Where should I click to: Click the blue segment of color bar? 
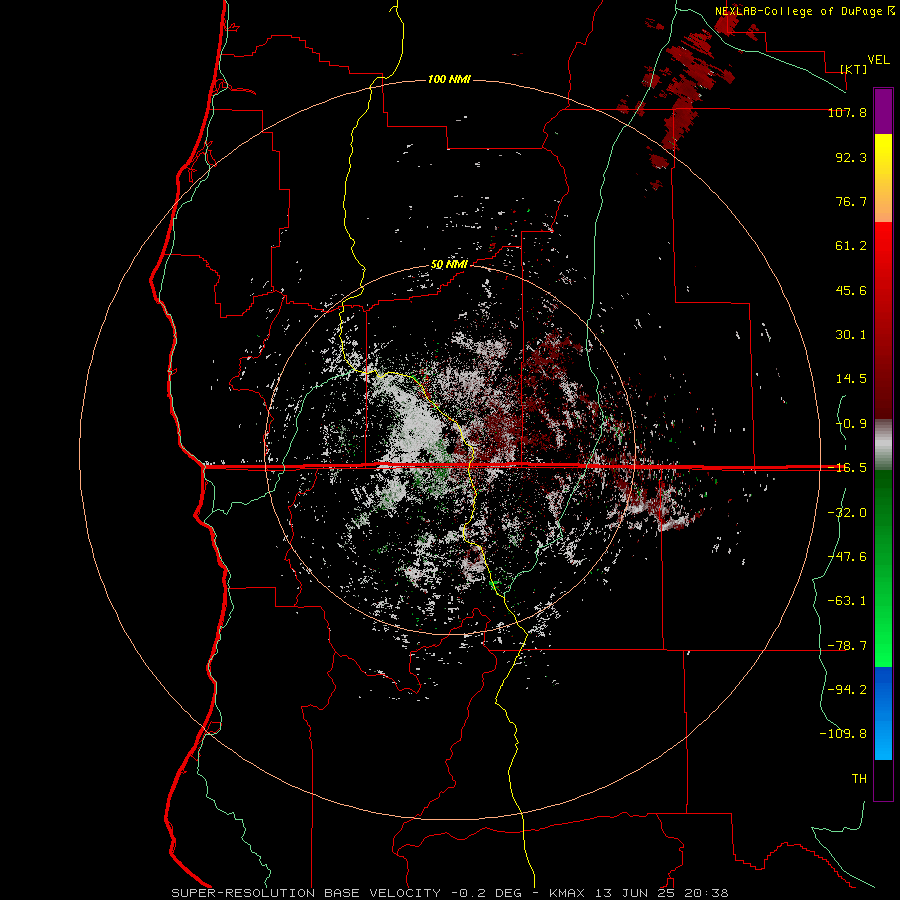(x=883, y=713)
